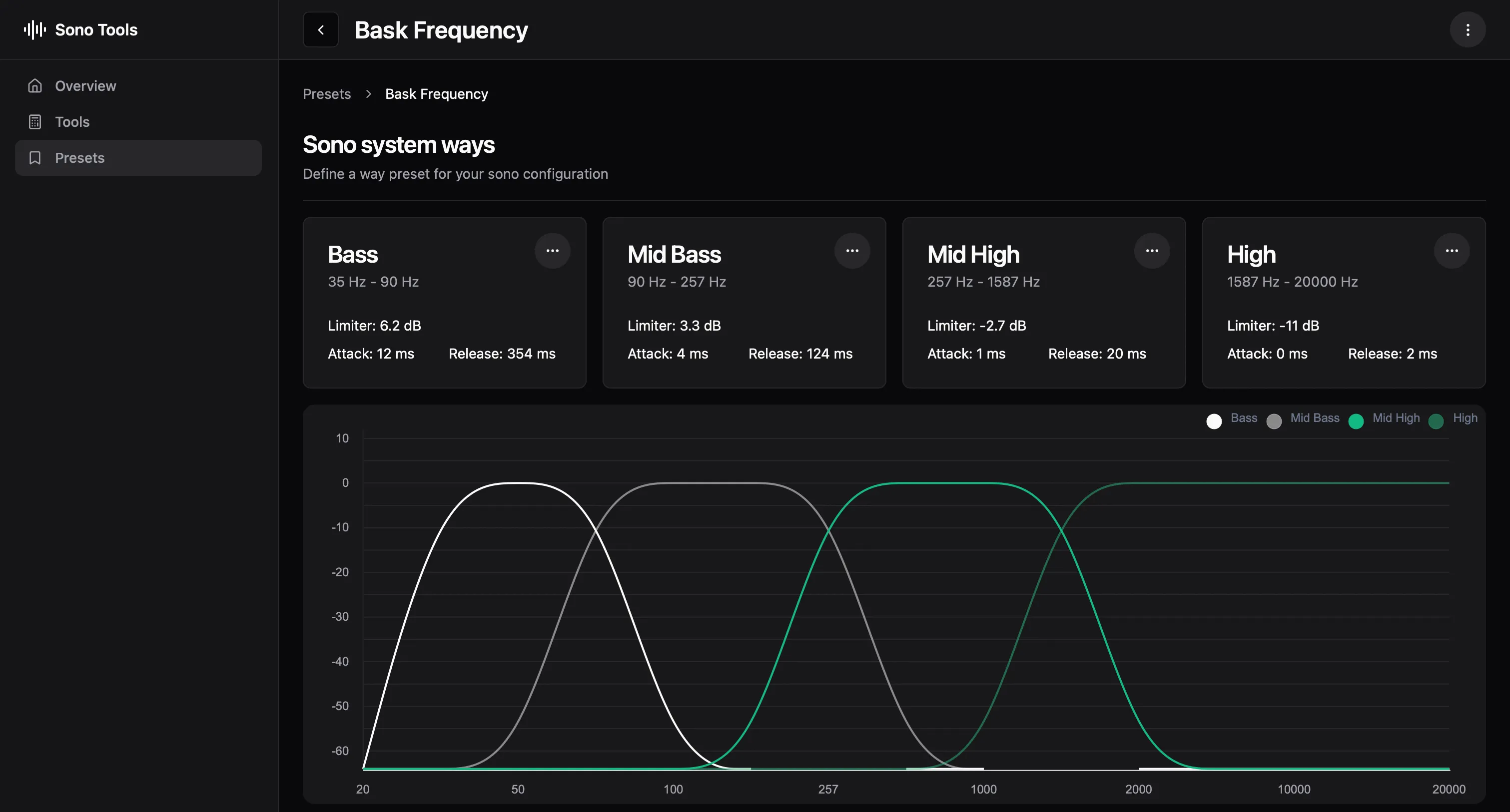Image resolution: width=1510 pixels, height=812 pixels.
Task: Click 'Attack: 12 ms' value
Action: tap(370, 354)
